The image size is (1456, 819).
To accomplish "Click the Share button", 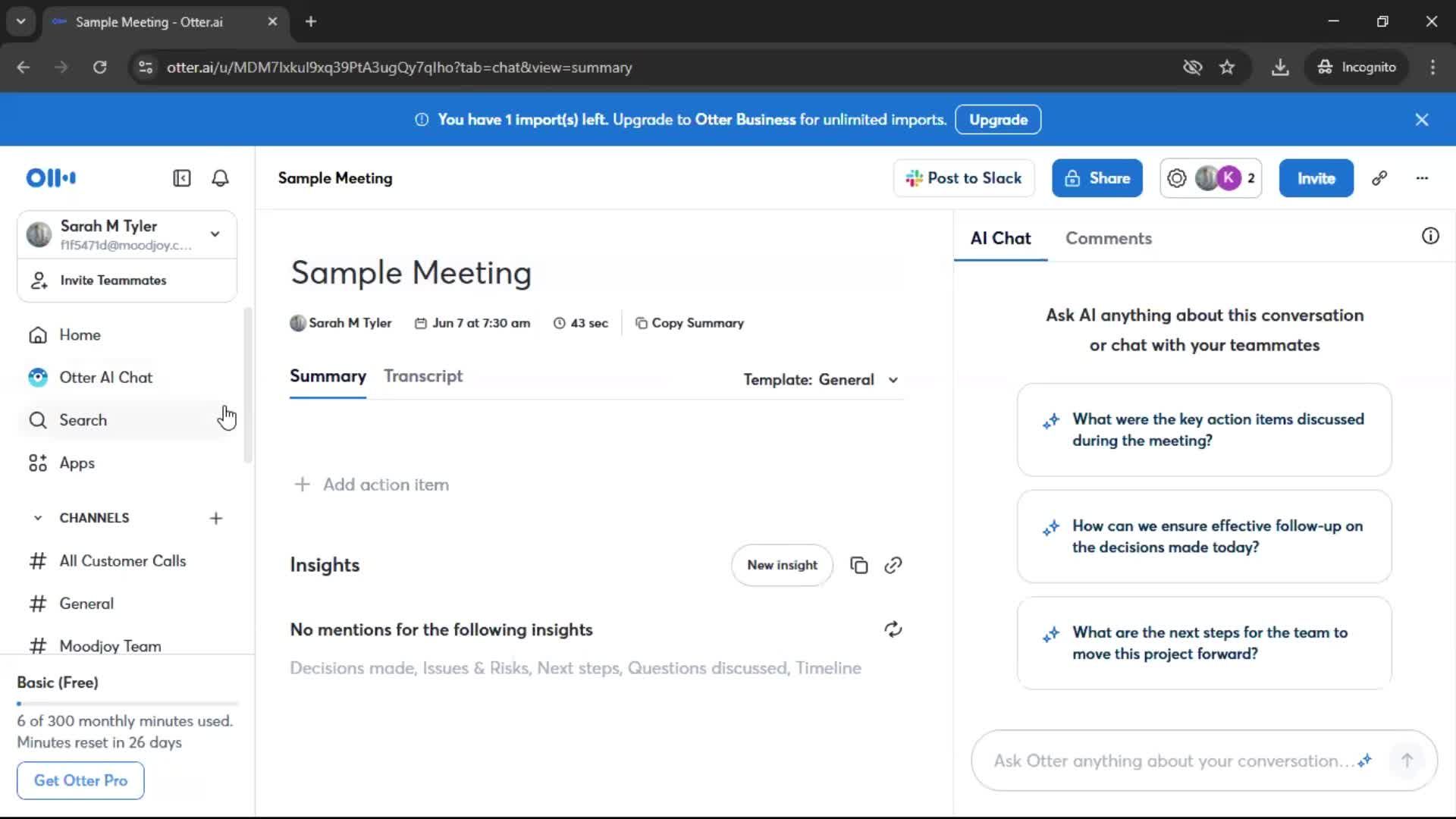I will click(1097, 178).
